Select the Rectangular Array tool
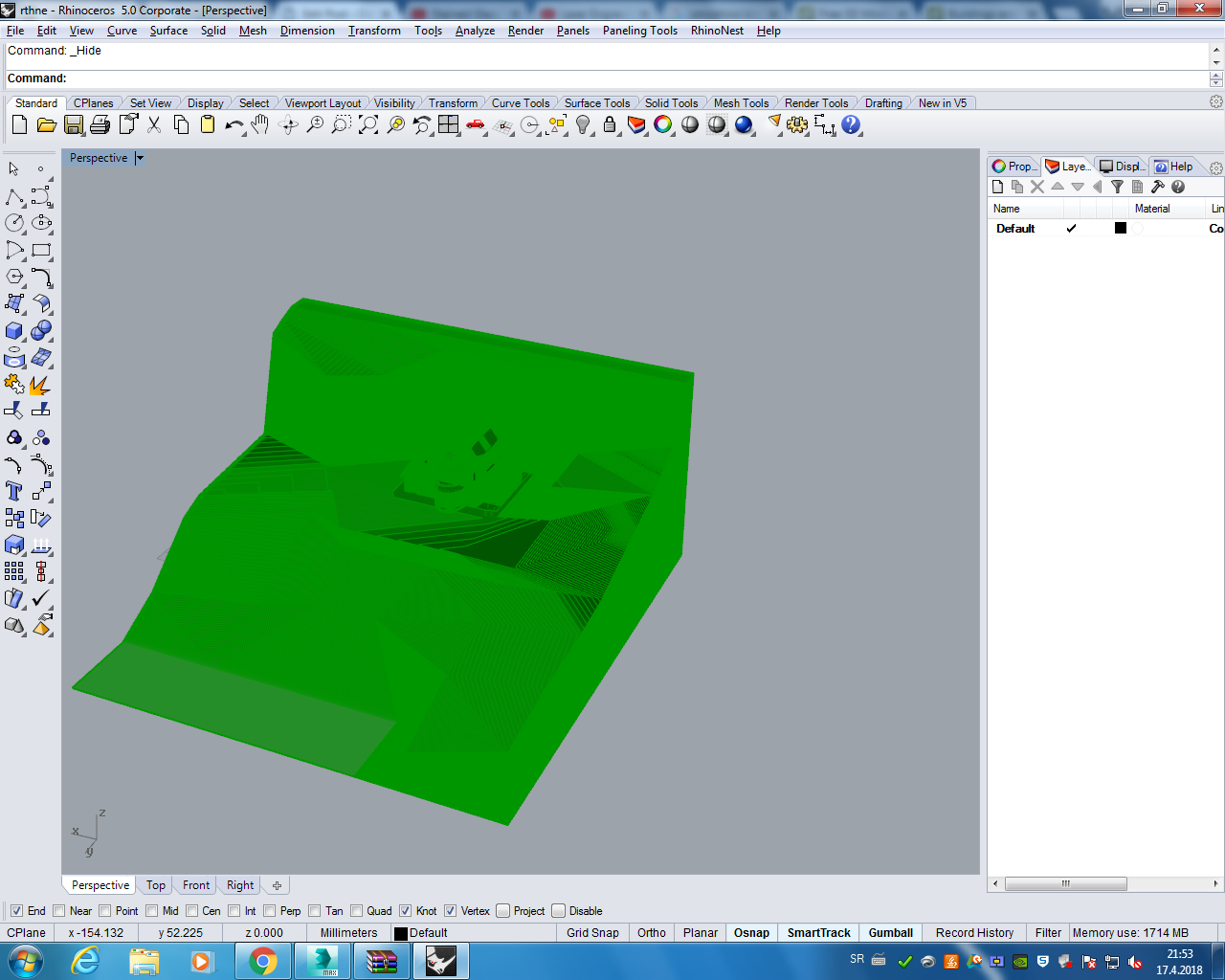 [14, 571]
